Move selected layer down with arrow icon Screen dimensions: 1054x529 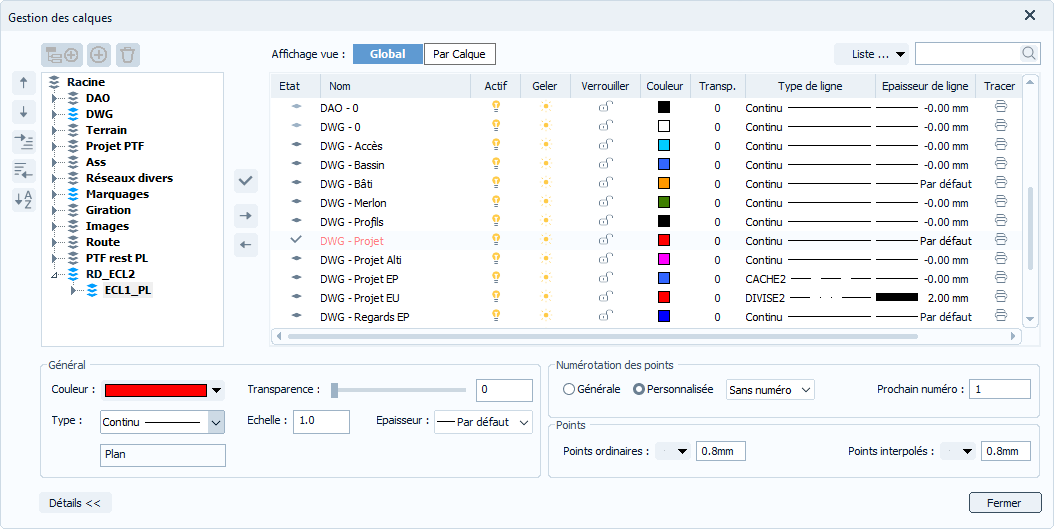click(24, 112)
